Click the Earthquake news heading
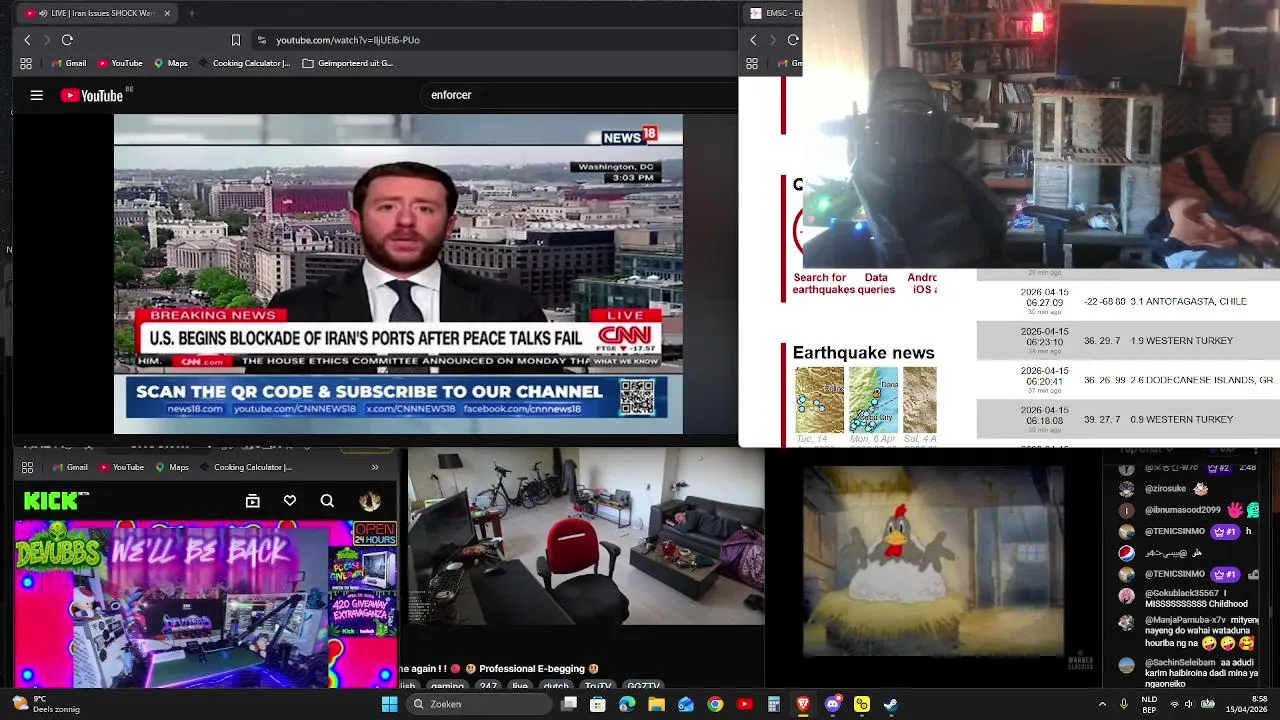 click(x=863, y=352)
